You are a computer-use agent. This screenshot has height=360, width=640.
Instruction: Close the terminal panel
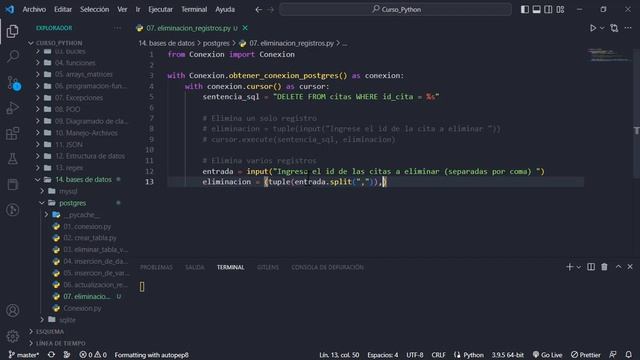630,267
